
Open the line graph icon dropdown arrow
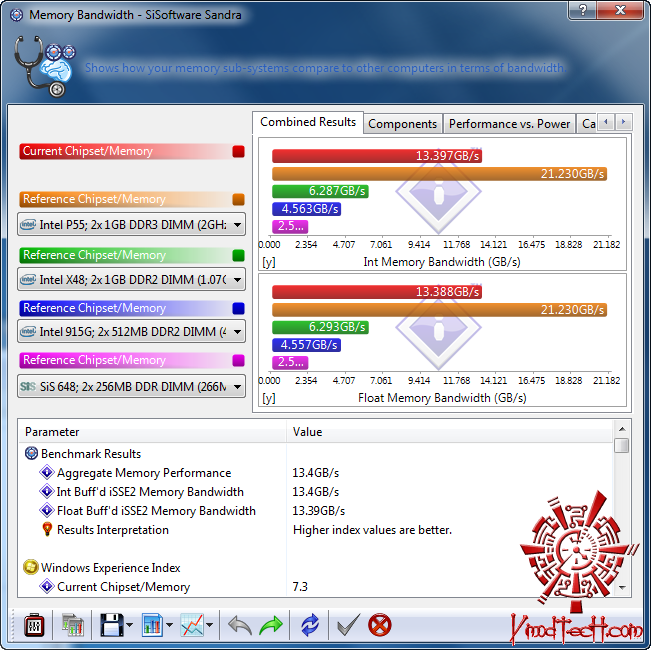[209, 625]
